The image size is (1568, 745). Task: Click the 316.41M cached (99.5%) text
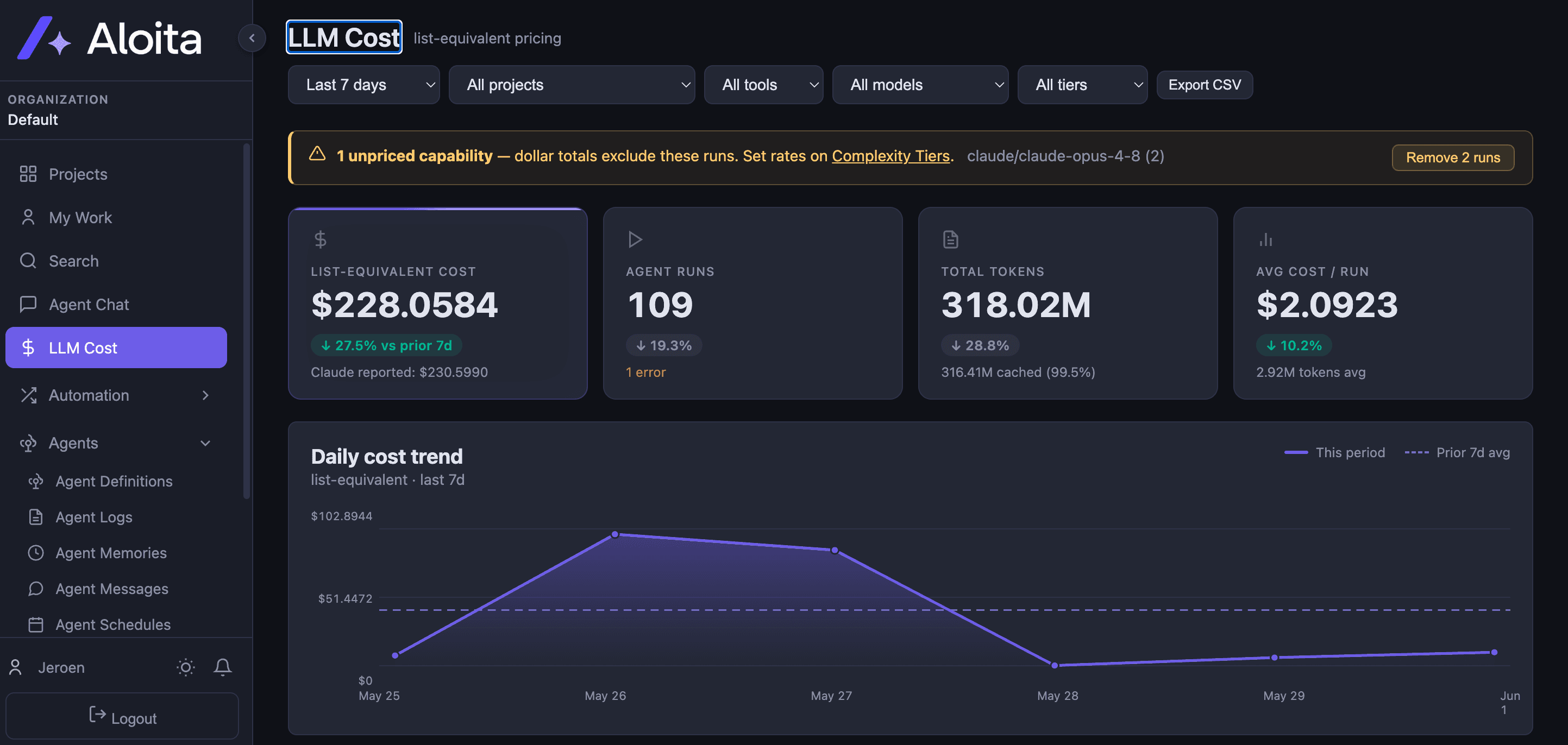(x=1018, y=372)
